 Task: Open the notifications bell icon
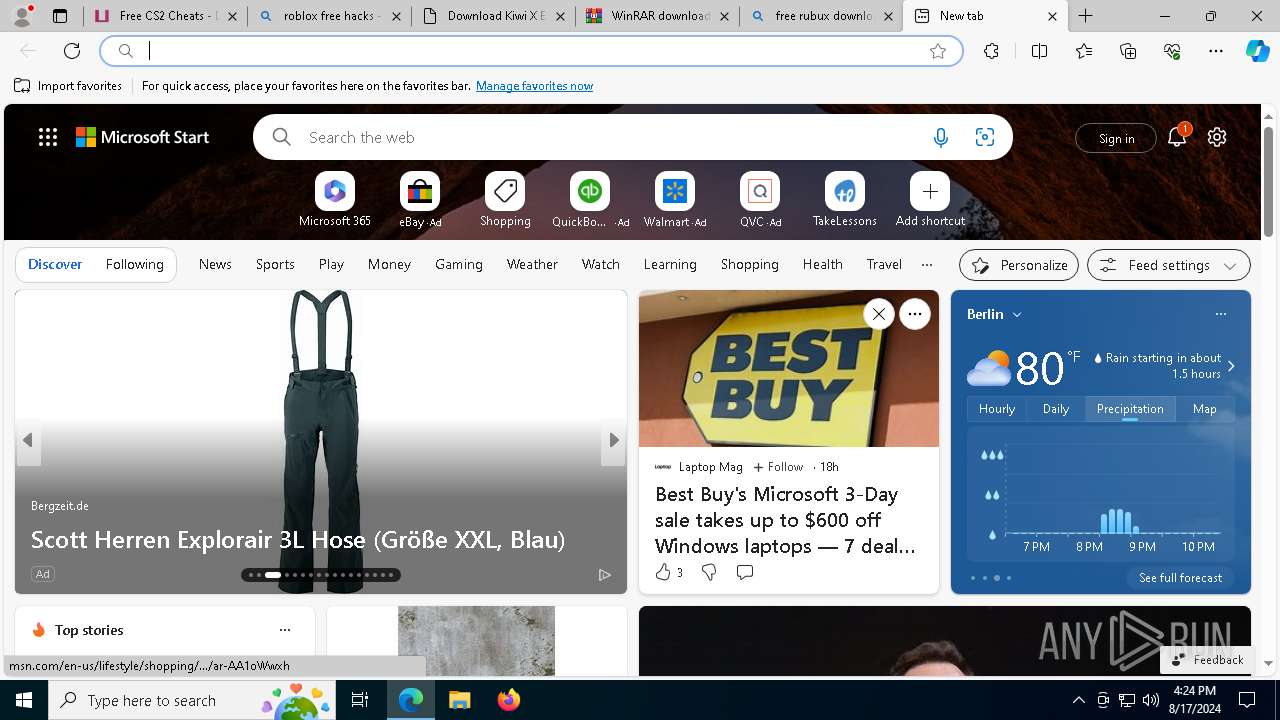pos(1177,137)
